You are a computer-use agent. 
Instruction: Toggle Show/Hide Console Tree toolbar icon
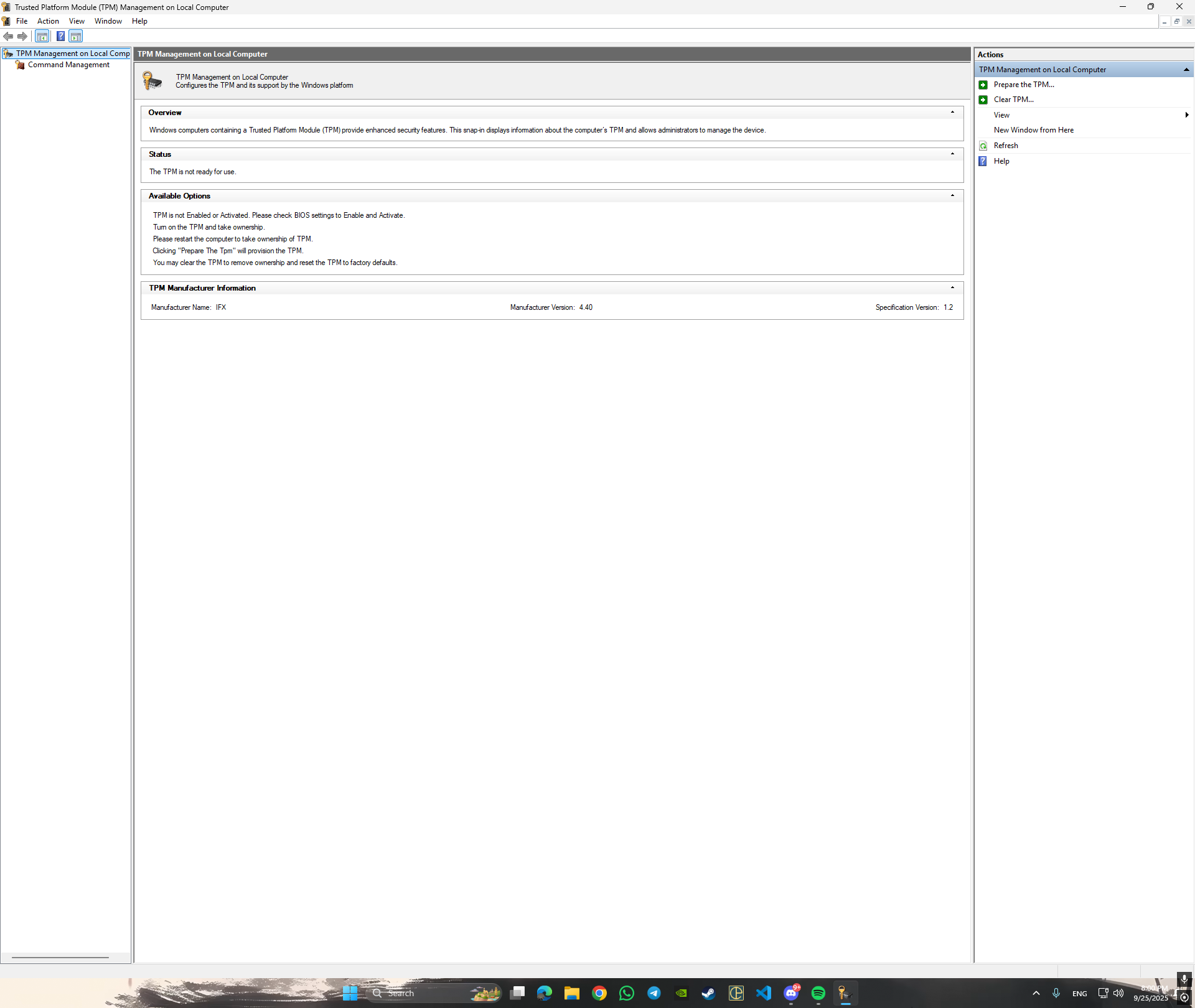tap(42, 37)
